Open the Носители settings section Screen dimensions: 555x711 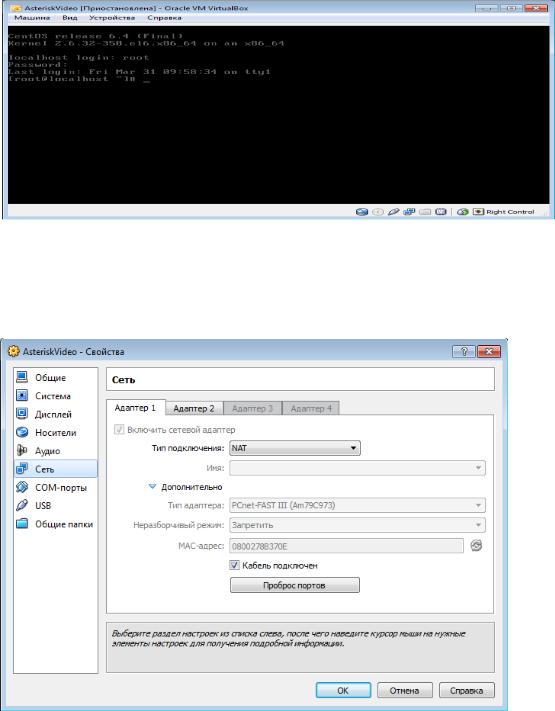click(56, 433)
